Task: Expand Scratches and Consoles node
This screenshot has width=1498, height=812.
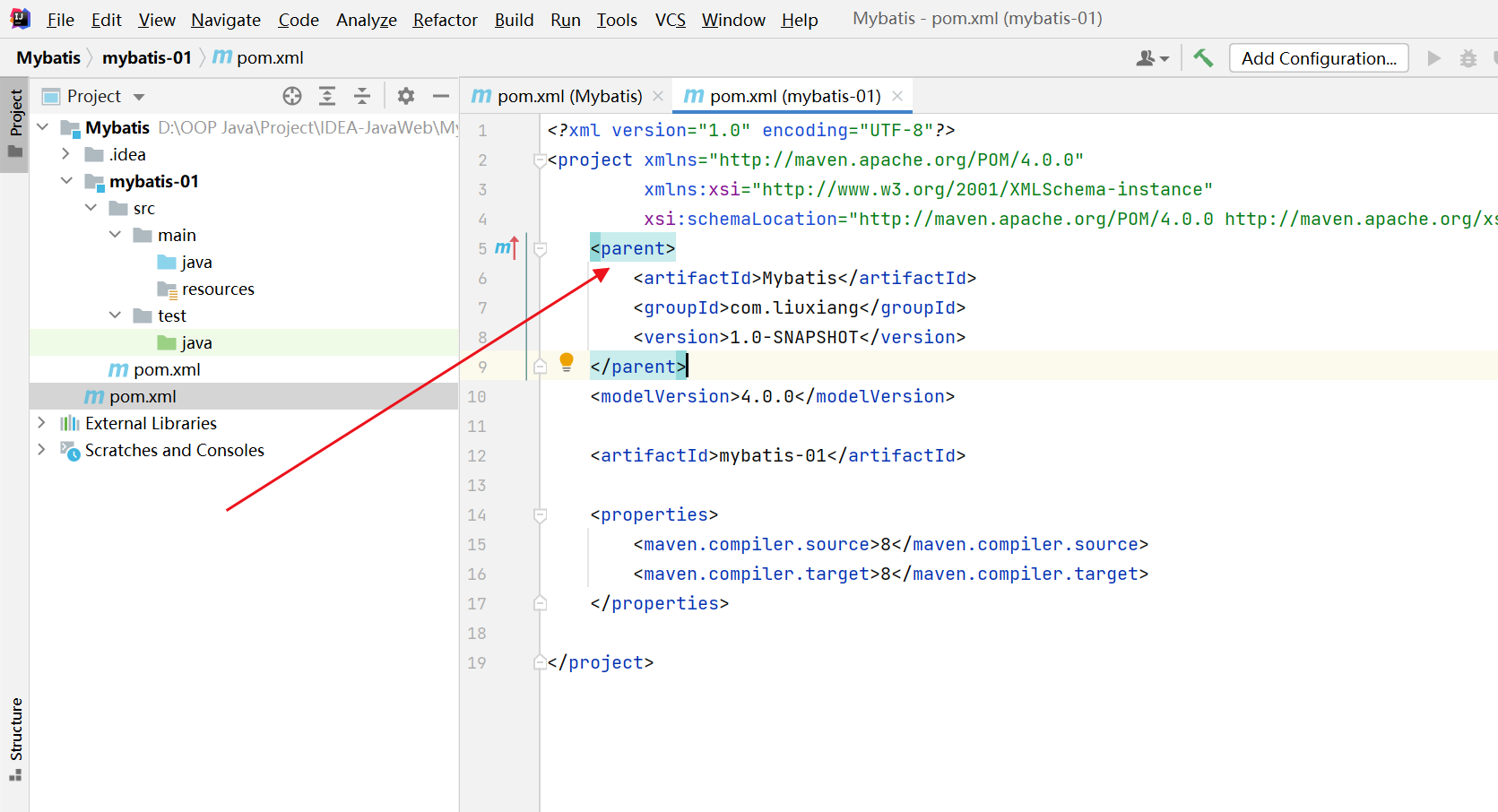Action: point(41,450)
